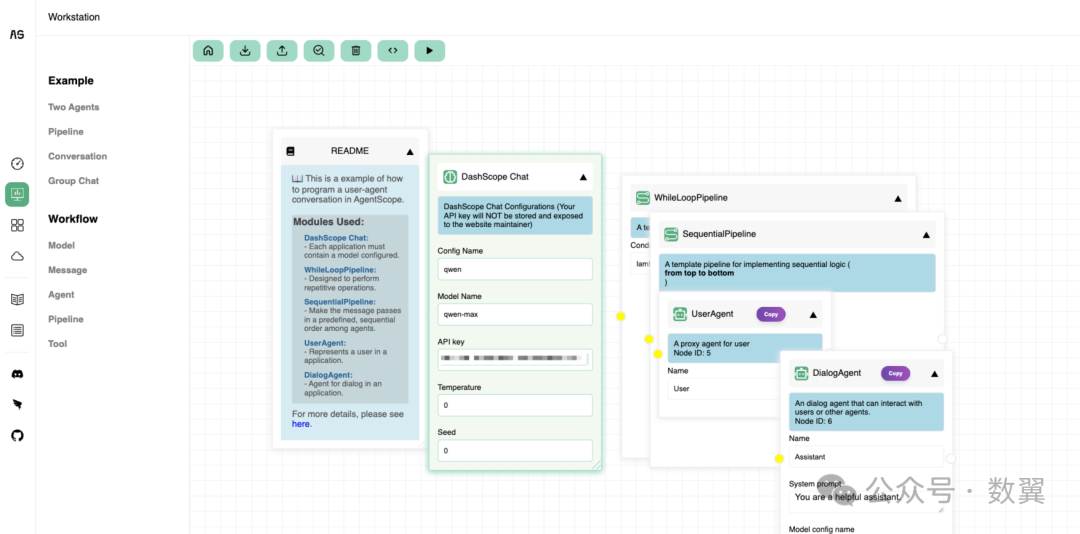Click the trash icon to clear canvas
The height and width of the screenshot is (534, 1080).
point(356,50)
